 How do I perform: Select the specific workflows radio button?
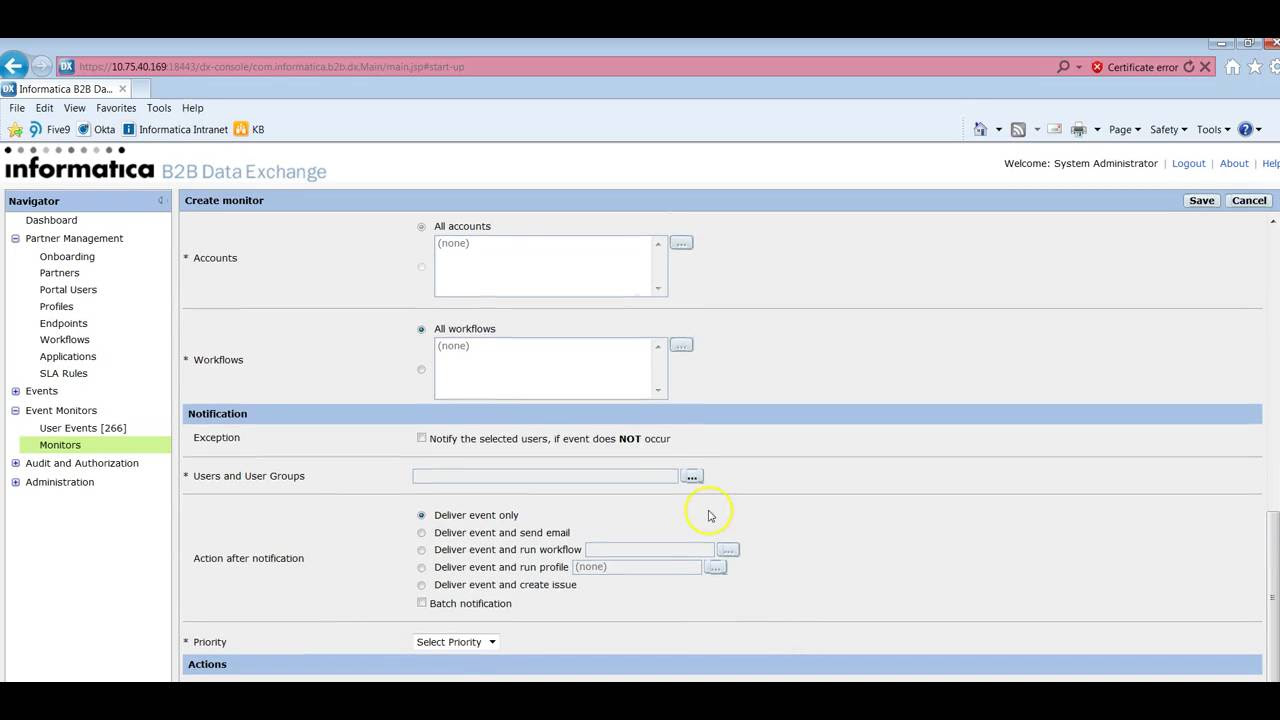(421, 370)
